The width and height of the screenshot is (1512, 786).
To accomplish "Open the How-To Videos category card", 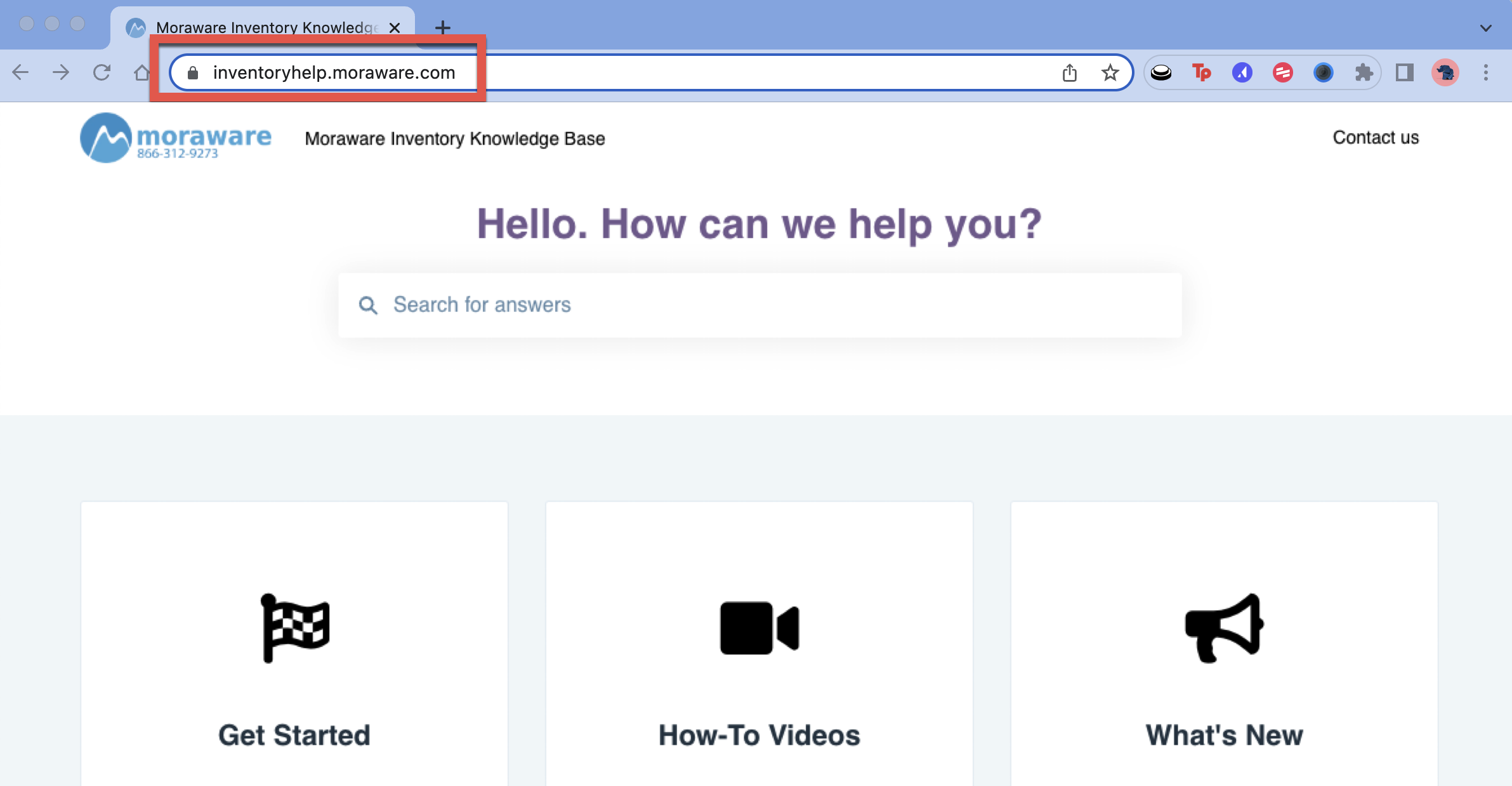I will pyautogui.click(x=759, y=644).
